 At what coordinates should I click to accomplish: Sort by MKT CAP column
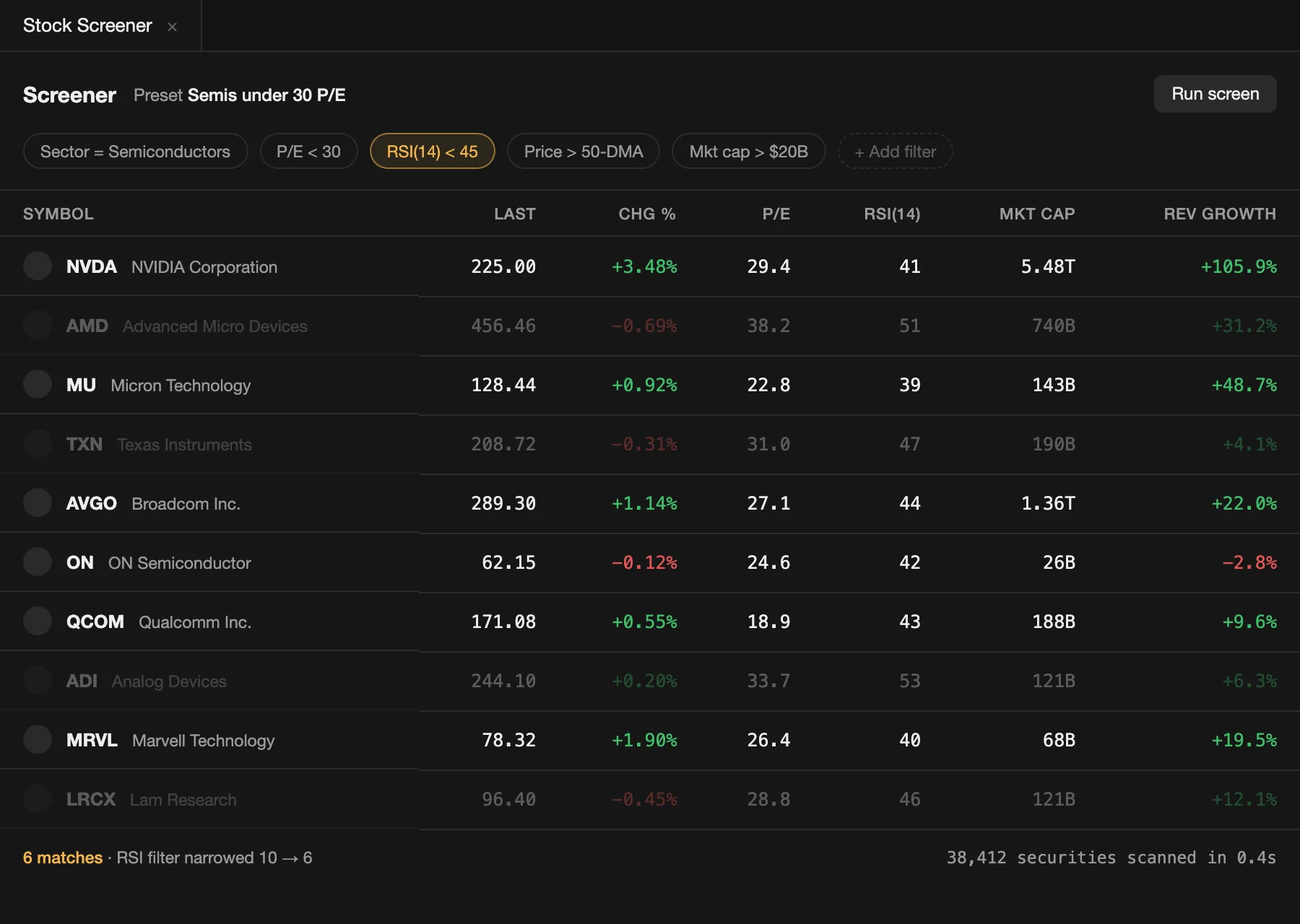(x=1037, y=214)
